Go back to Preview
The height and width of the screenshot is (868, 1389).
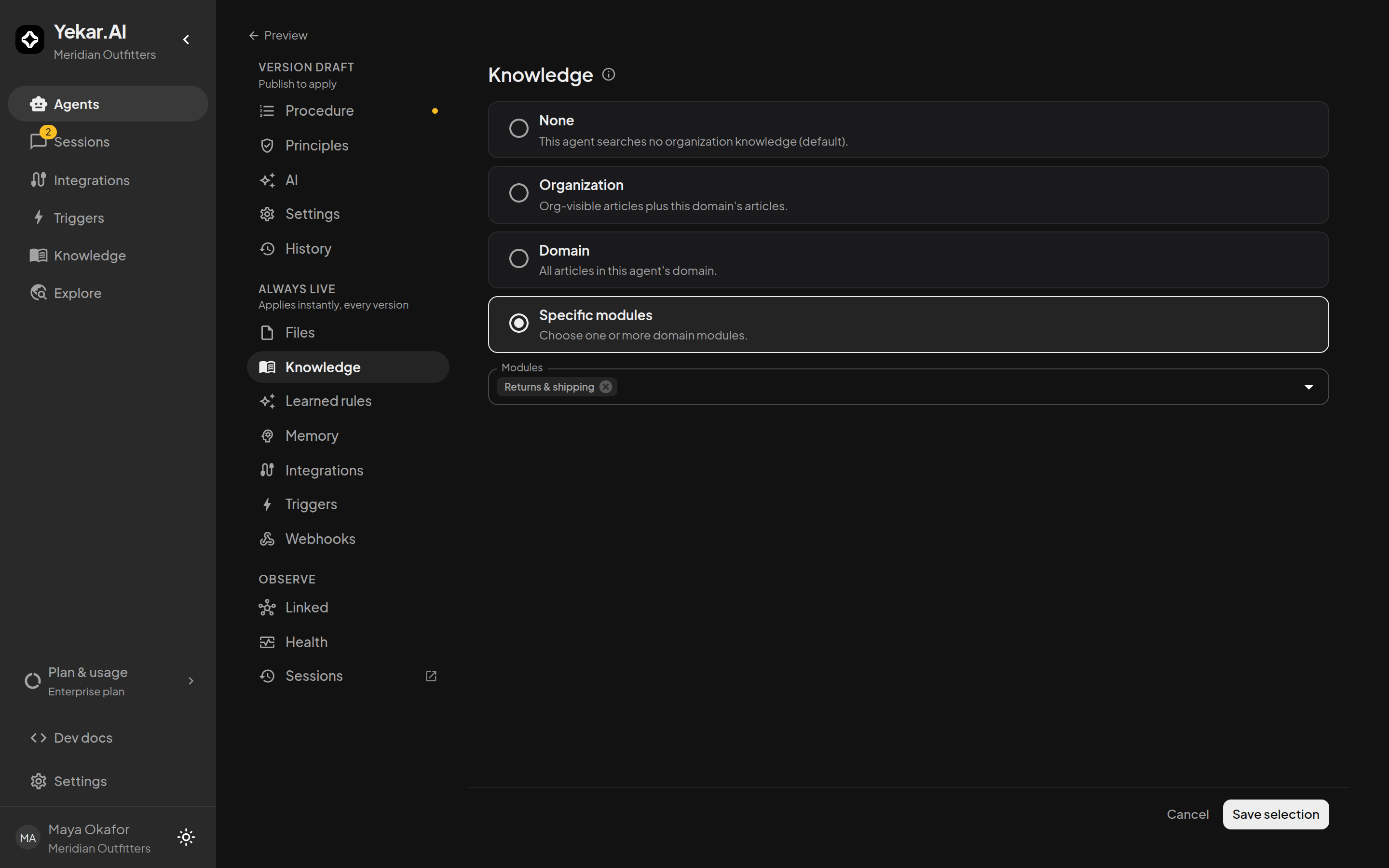278,36
